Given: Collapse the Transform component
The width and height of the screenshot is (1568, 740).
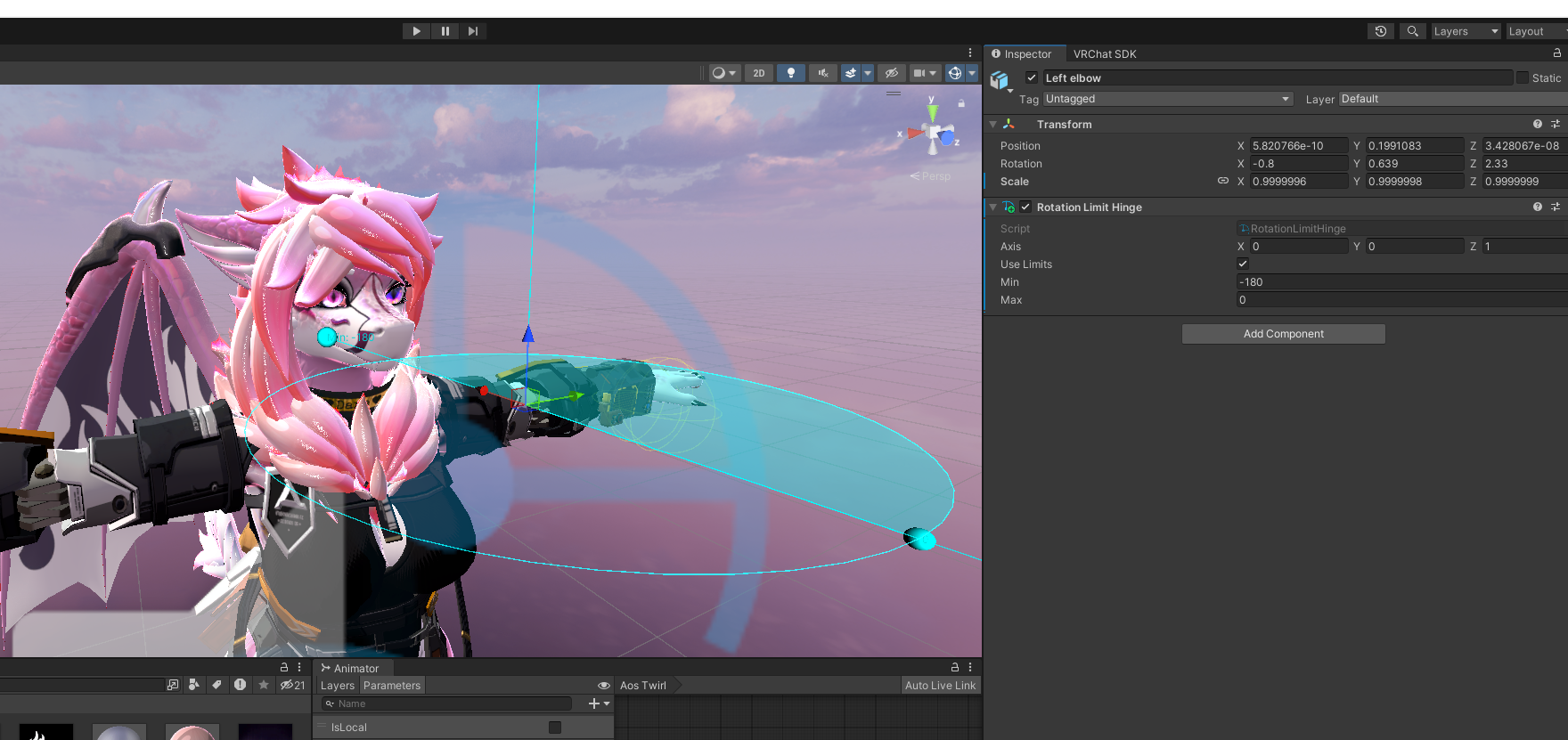Looking at the screenshot, I should (x=992, y=125).
